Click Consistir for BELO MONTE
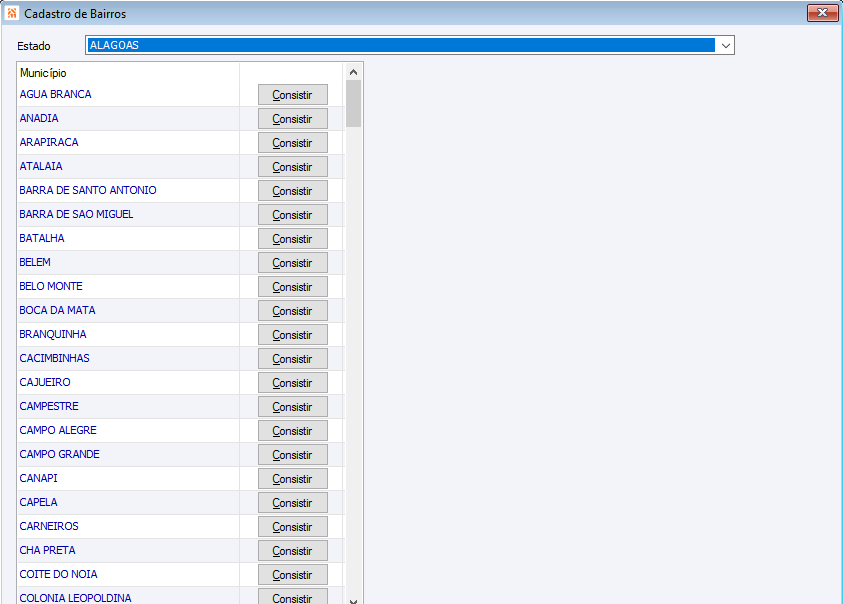Image resolution: width=843 pixels, height=604 pixels. (292, 287)
